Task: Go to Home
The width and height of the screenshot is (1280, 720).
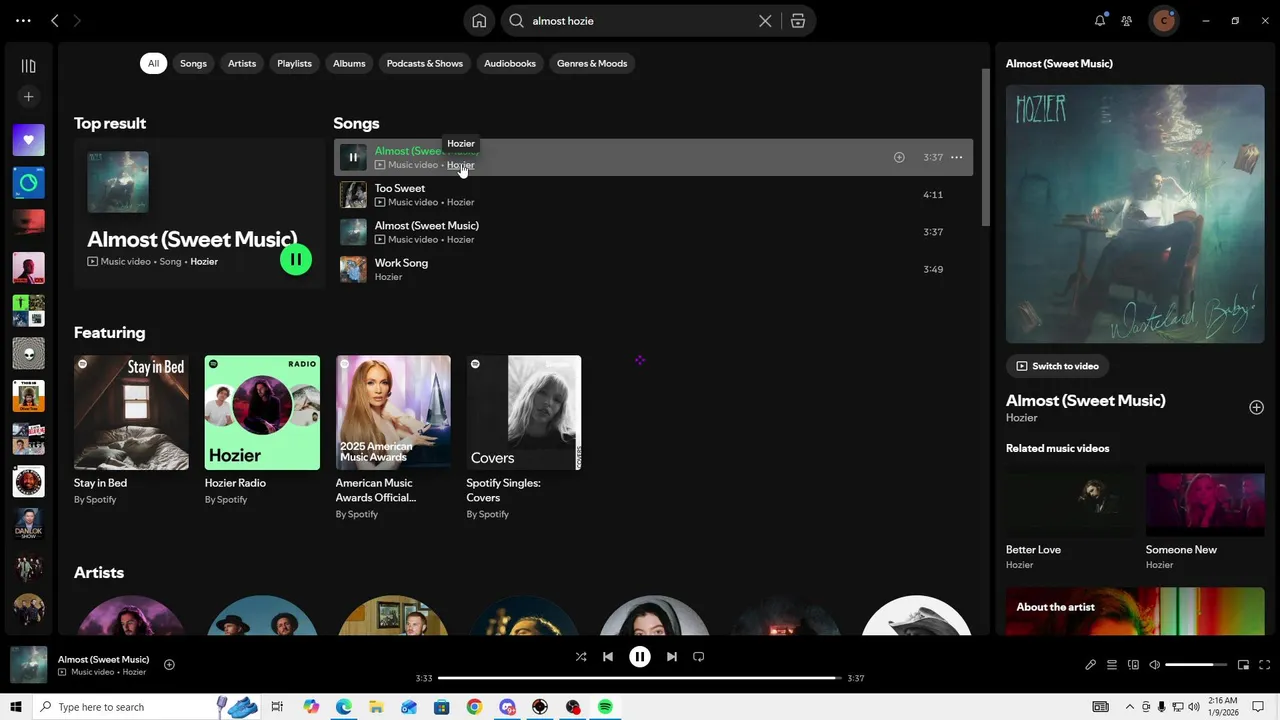Action: tap(479, 20)
